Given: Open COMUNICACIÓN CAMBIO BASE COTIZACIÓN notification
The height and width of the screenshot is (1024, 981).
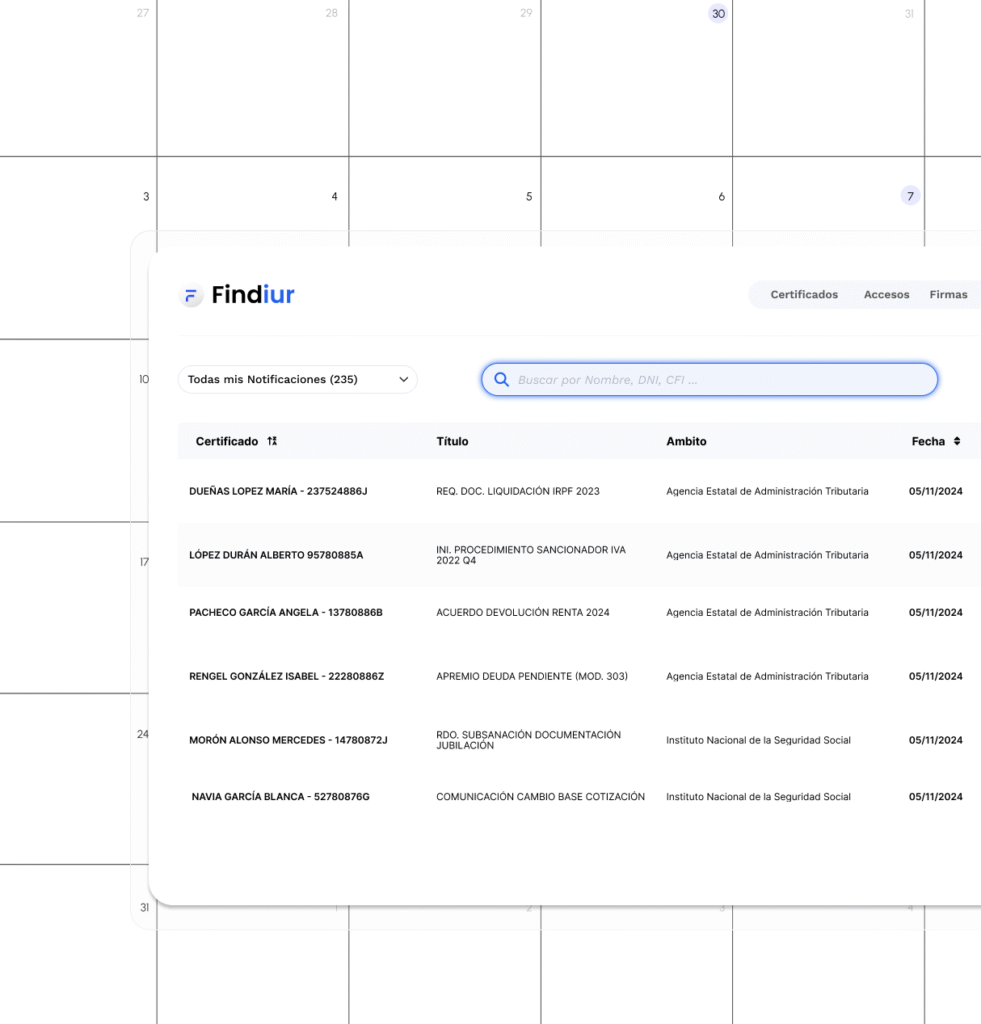Looking at the screenshot, I should tap(540, 797).
